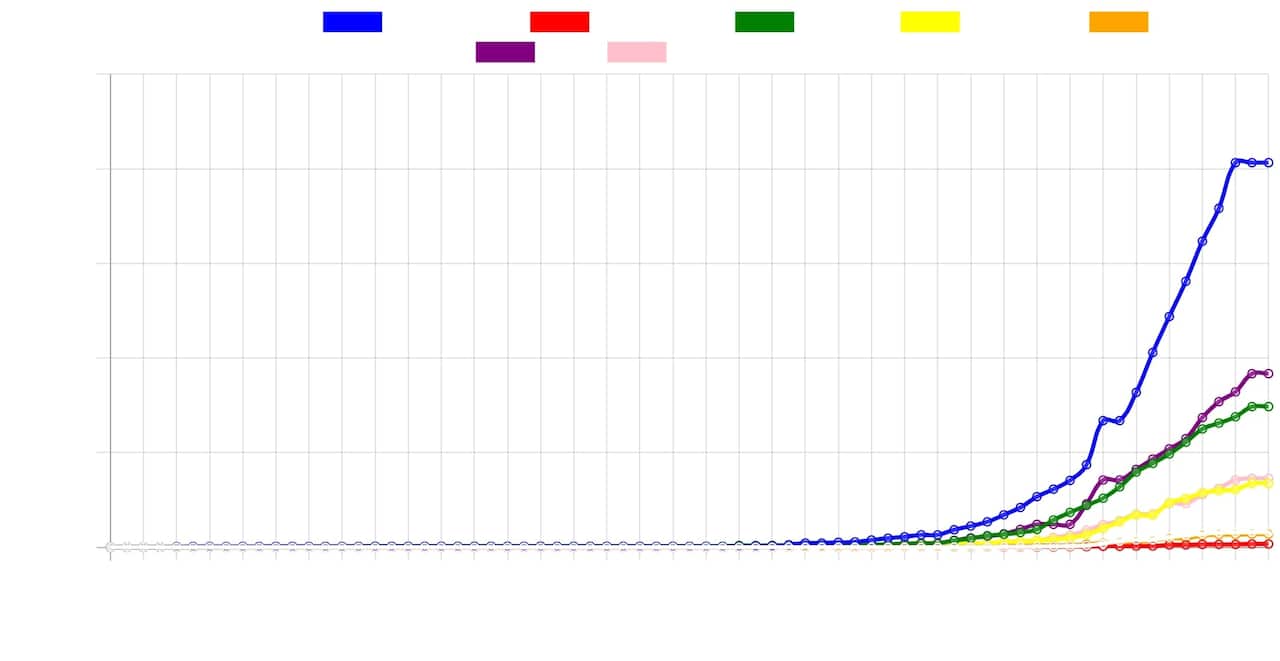Select the second-to-last purple data point
Image resolution: width=1280 pixels, height=661 pixels.
point(1251,373)
